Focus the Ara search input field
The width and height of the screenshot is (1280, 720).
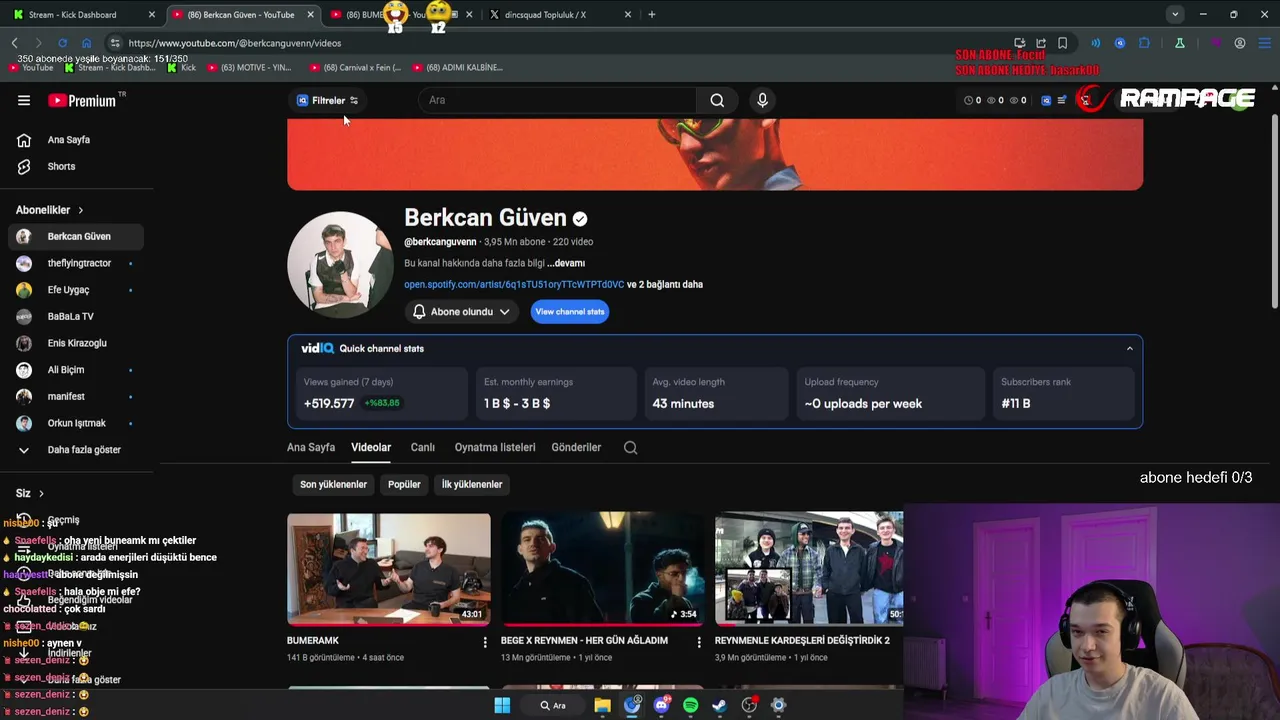(x=558, y=100)
